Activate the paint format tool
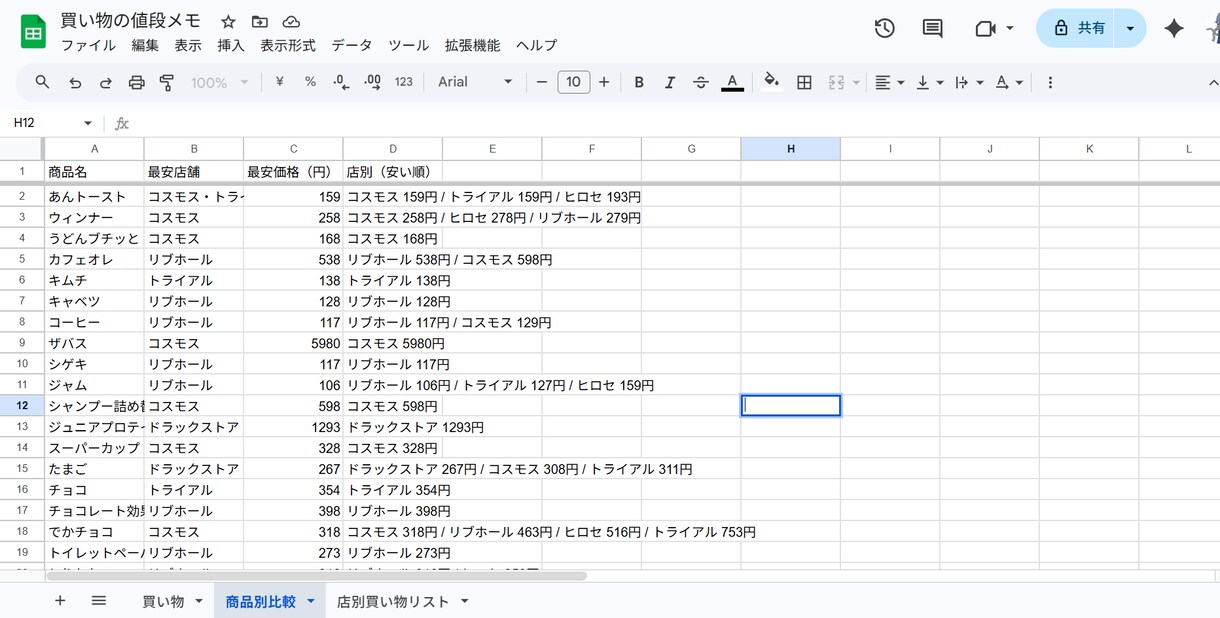Viewport: 1220px width, 618px height. coord(167,82)
